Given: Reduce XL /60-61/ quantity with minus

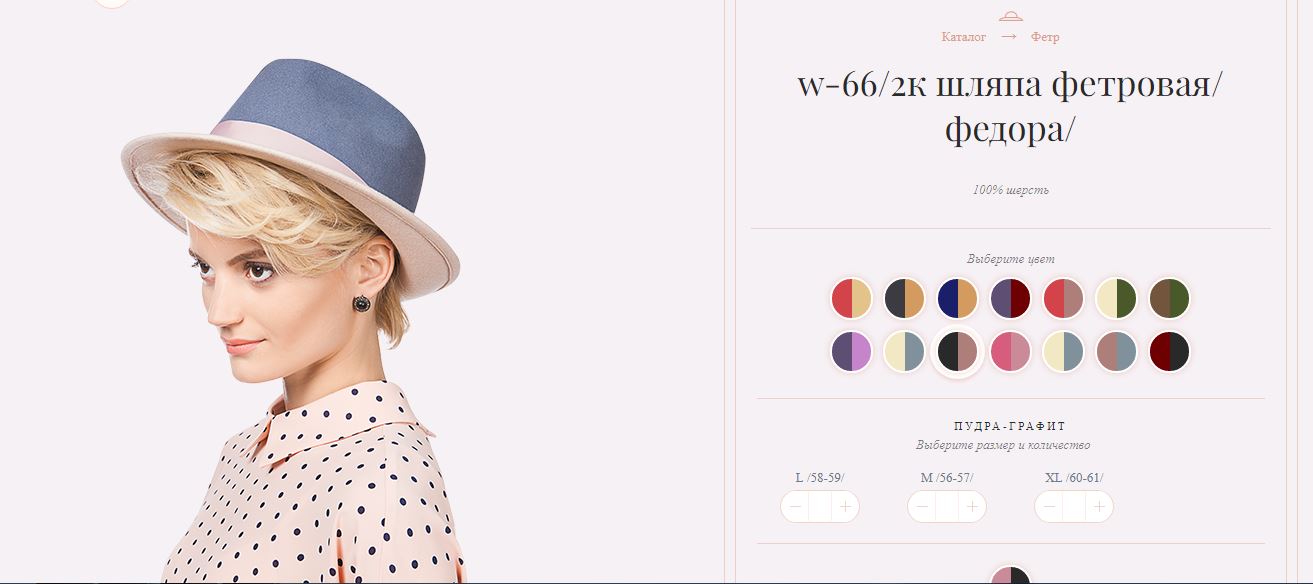Looking at the screenshot, I should 1049,507.
